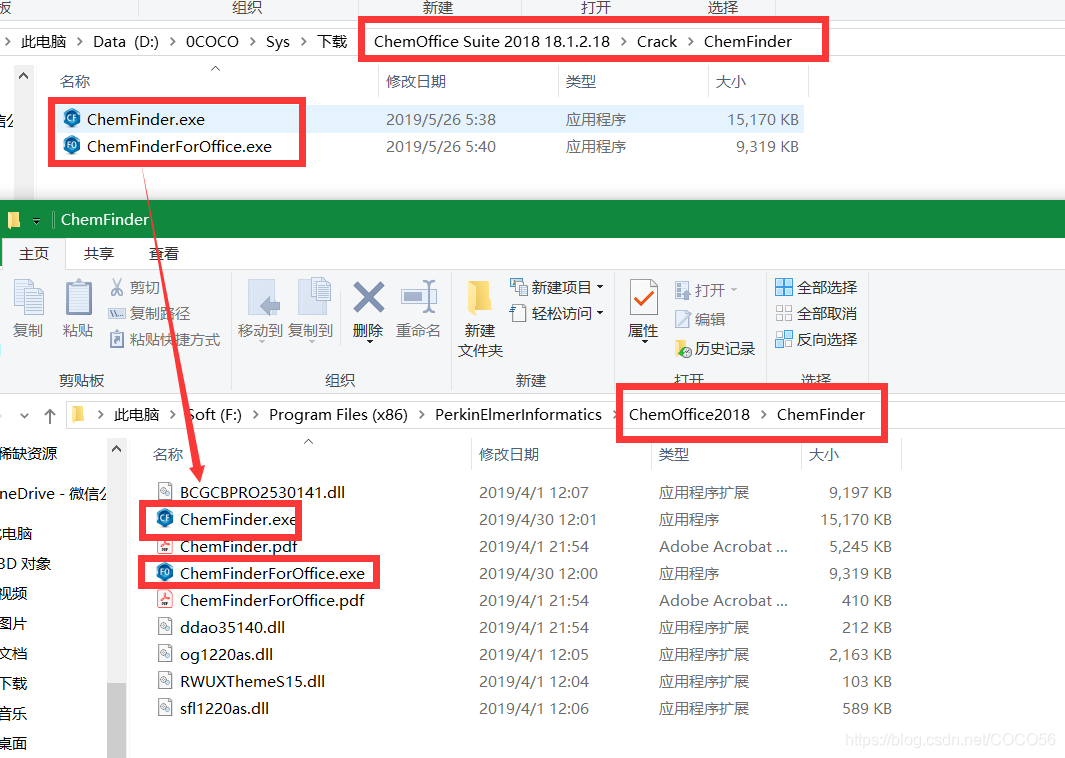Click ChemOffice Suite 2018 18.1.2.18 breadcrumb

tap(492, 41)
